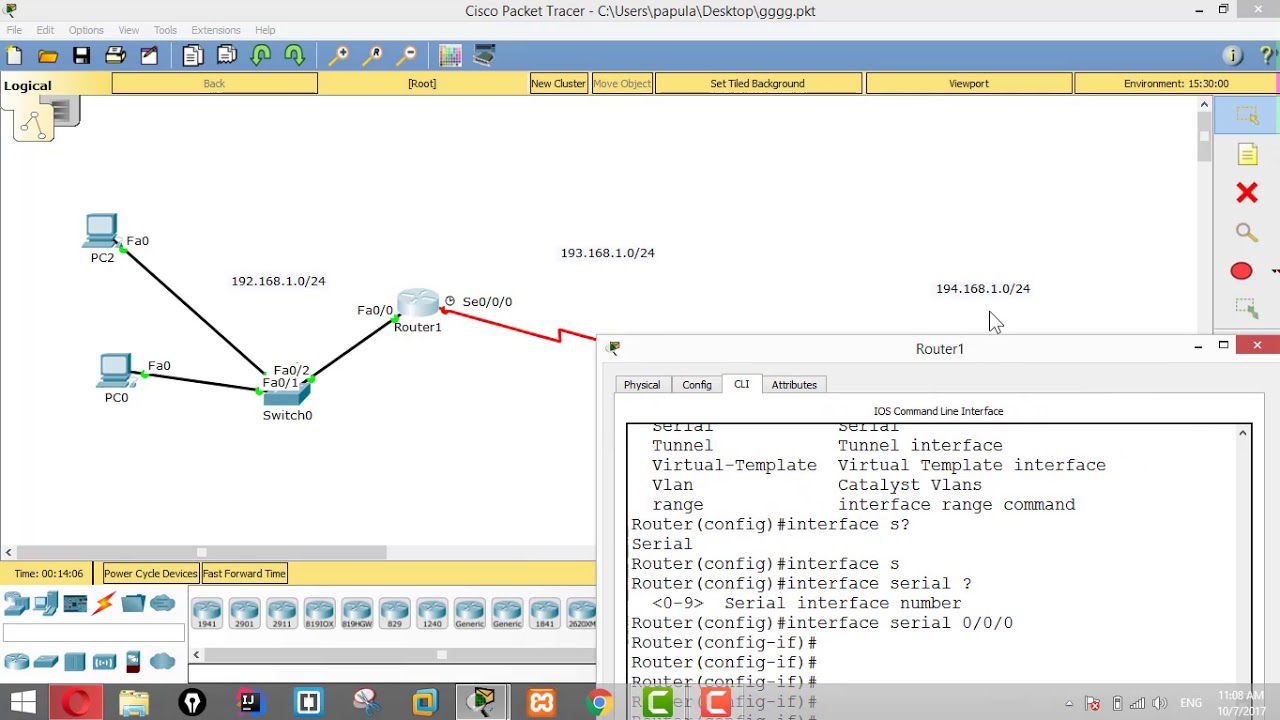This screenshot has width=1280, height=720.
Task: Print the workspace with the printer icon
Action: point(115,56)
